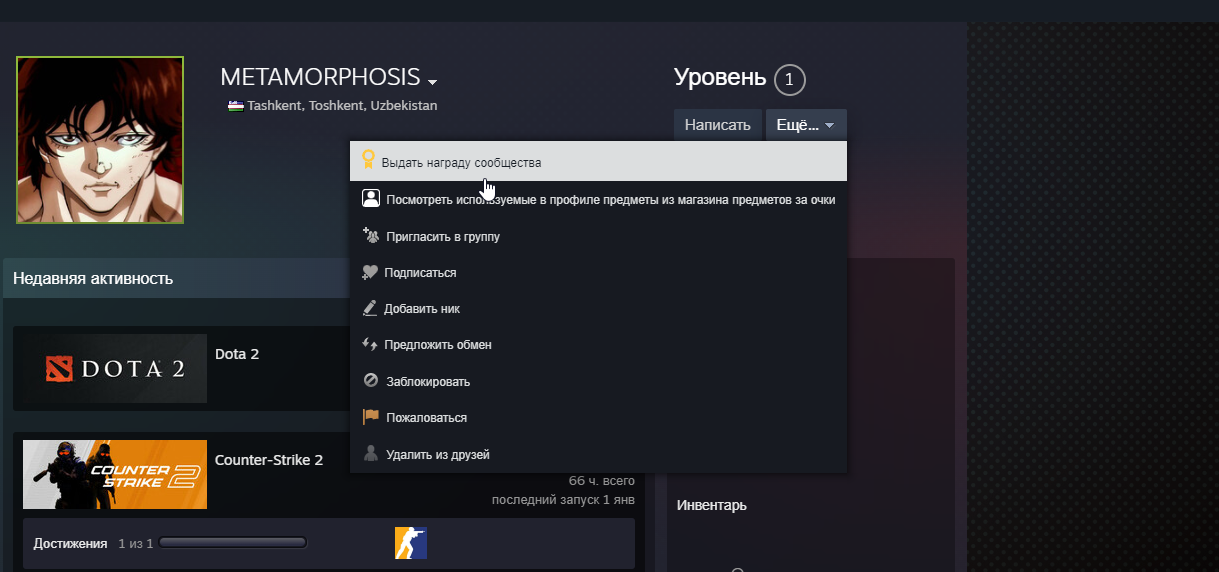Click the Уровень label

click(x=720, y=77)
